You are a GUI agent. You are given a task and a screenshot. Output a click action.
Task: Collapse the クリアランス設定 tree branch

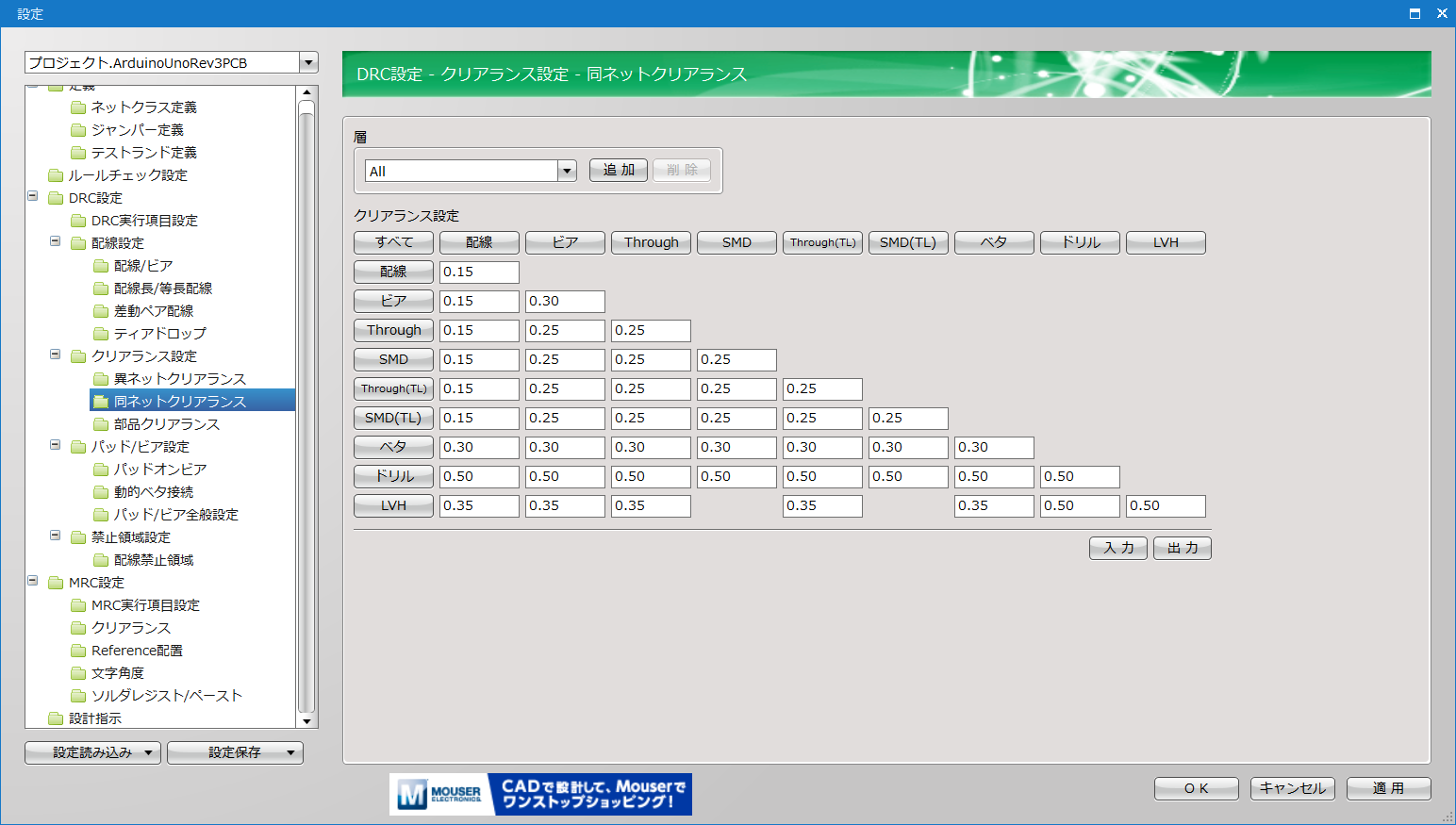point(55,355)
